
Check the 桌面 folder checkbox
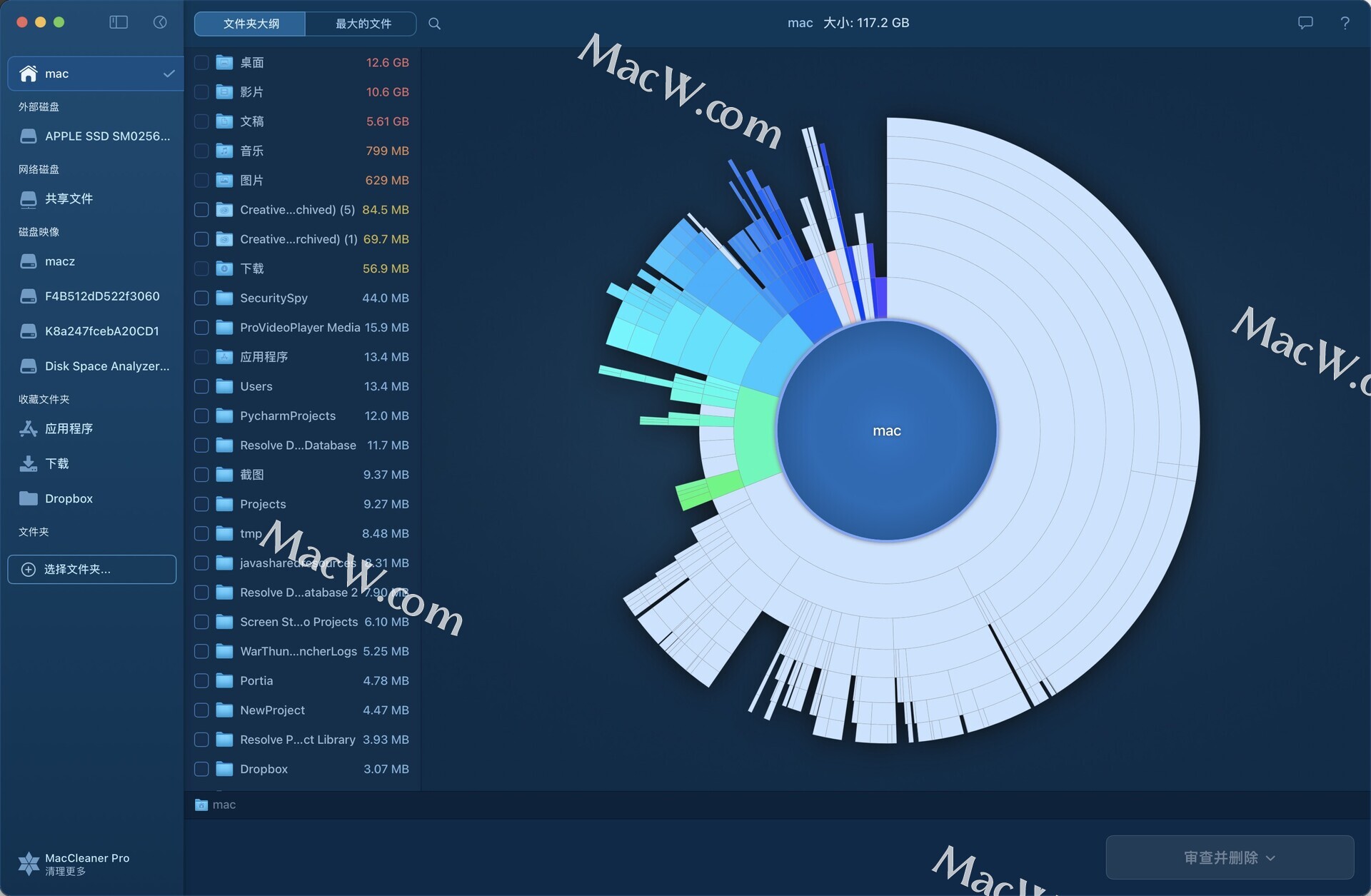tap(201, 62)
